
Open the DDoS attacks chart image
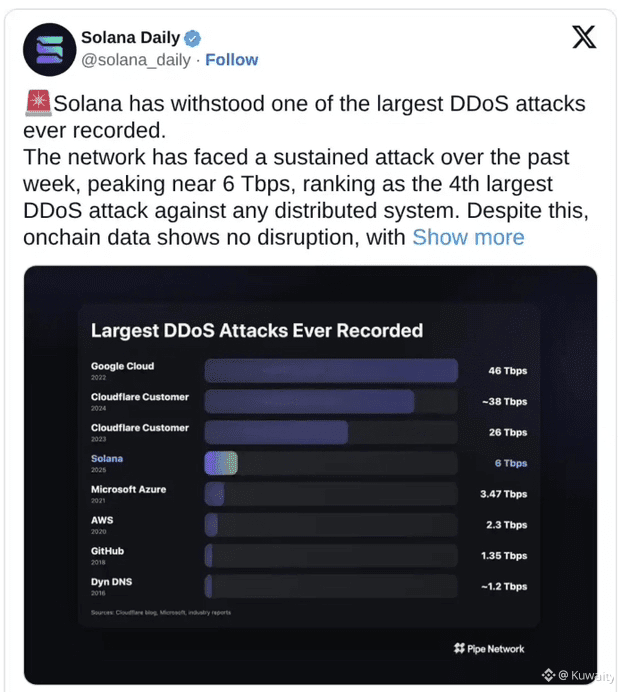coord(310,475)
